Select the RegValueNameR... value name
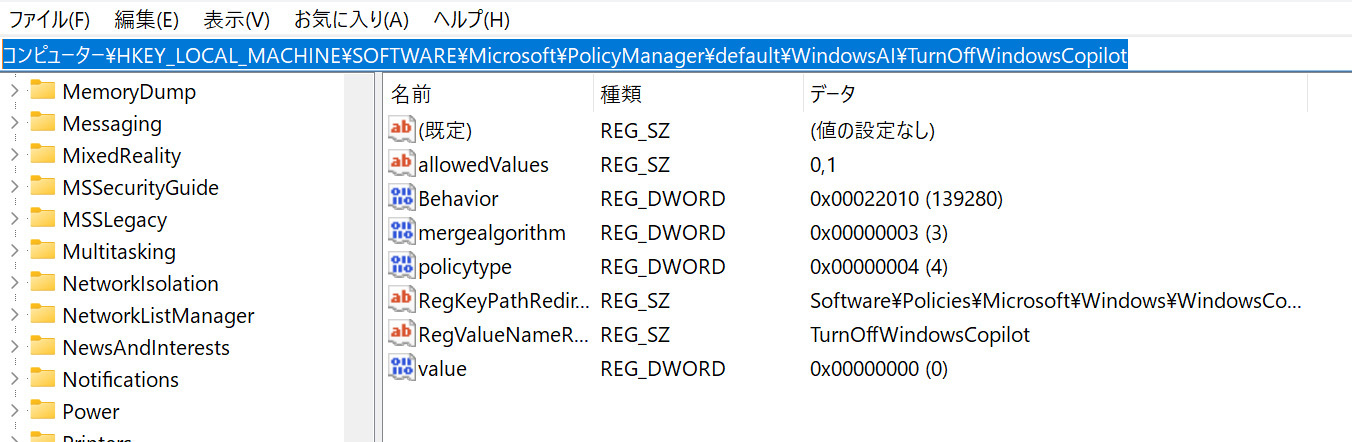This screenshot has height=442, width=1352. tap(504, 335)
